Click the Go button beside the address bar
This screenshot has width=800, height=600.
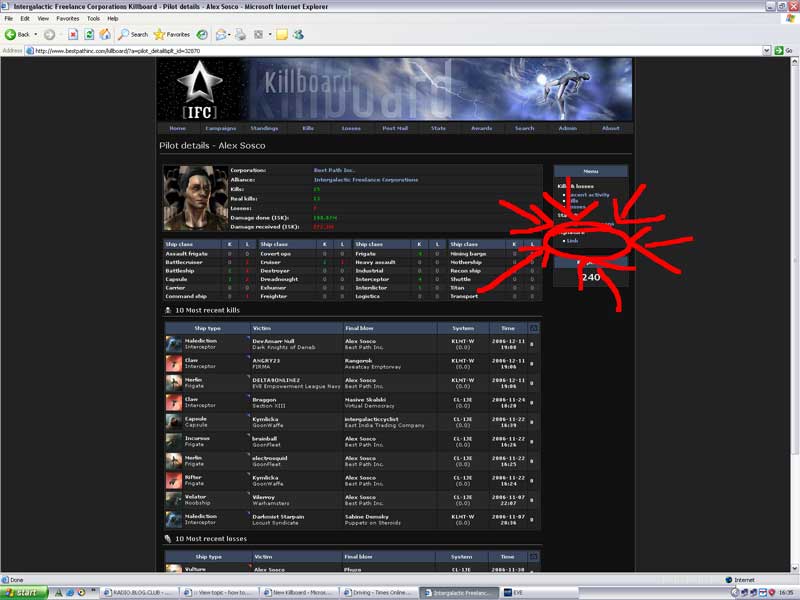784,51
